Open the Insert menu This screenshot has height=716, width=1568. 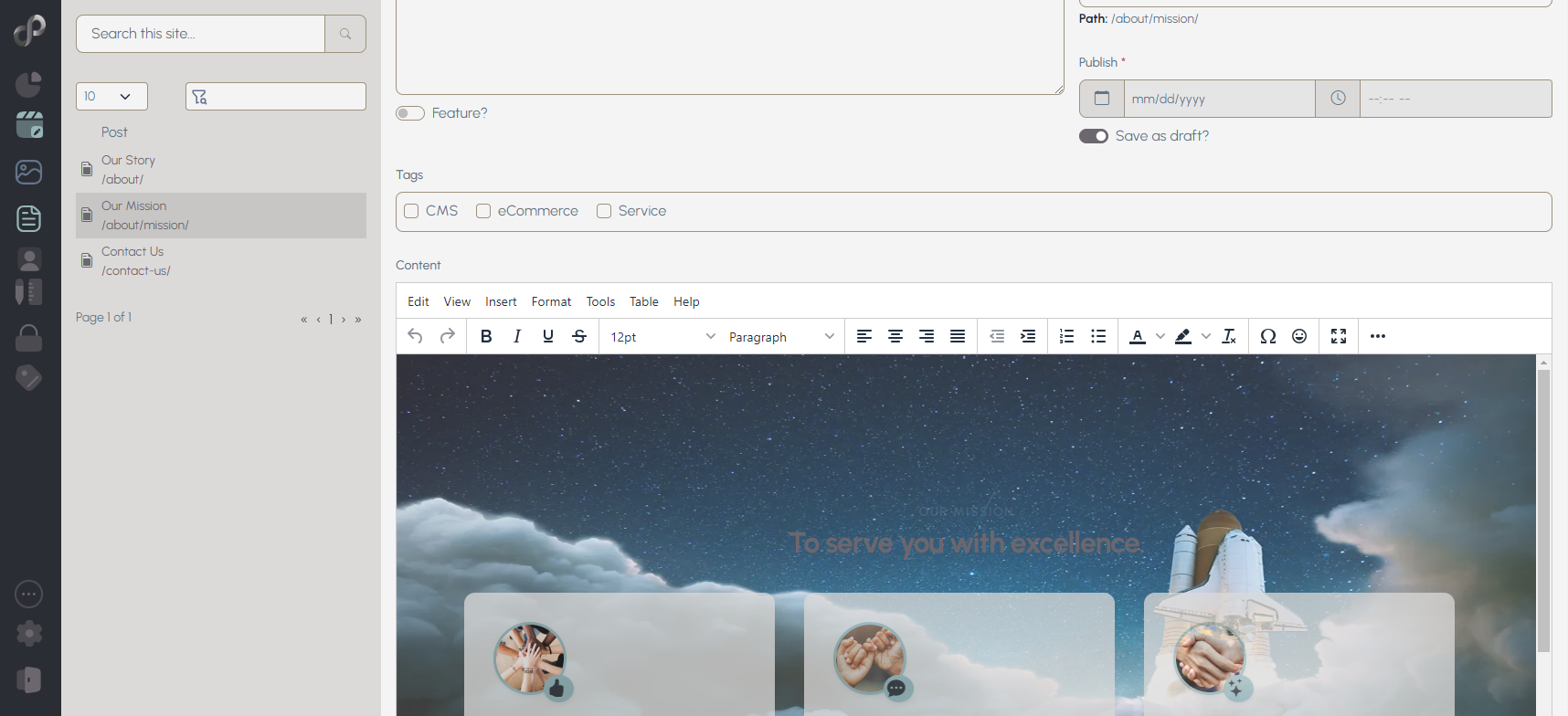tap(501, 301)
